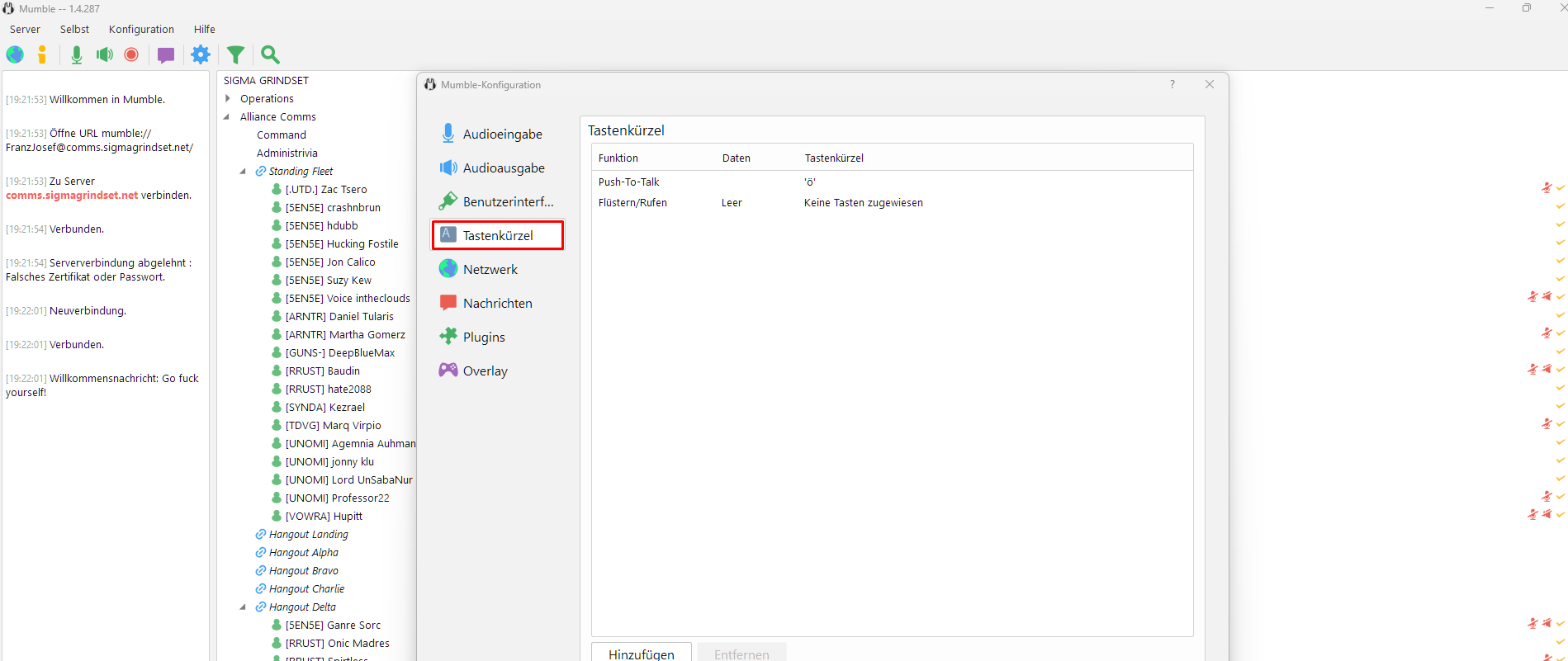Select the Administrivia channel
Screen dimensions: 1568x661
[x=287, y=153]
